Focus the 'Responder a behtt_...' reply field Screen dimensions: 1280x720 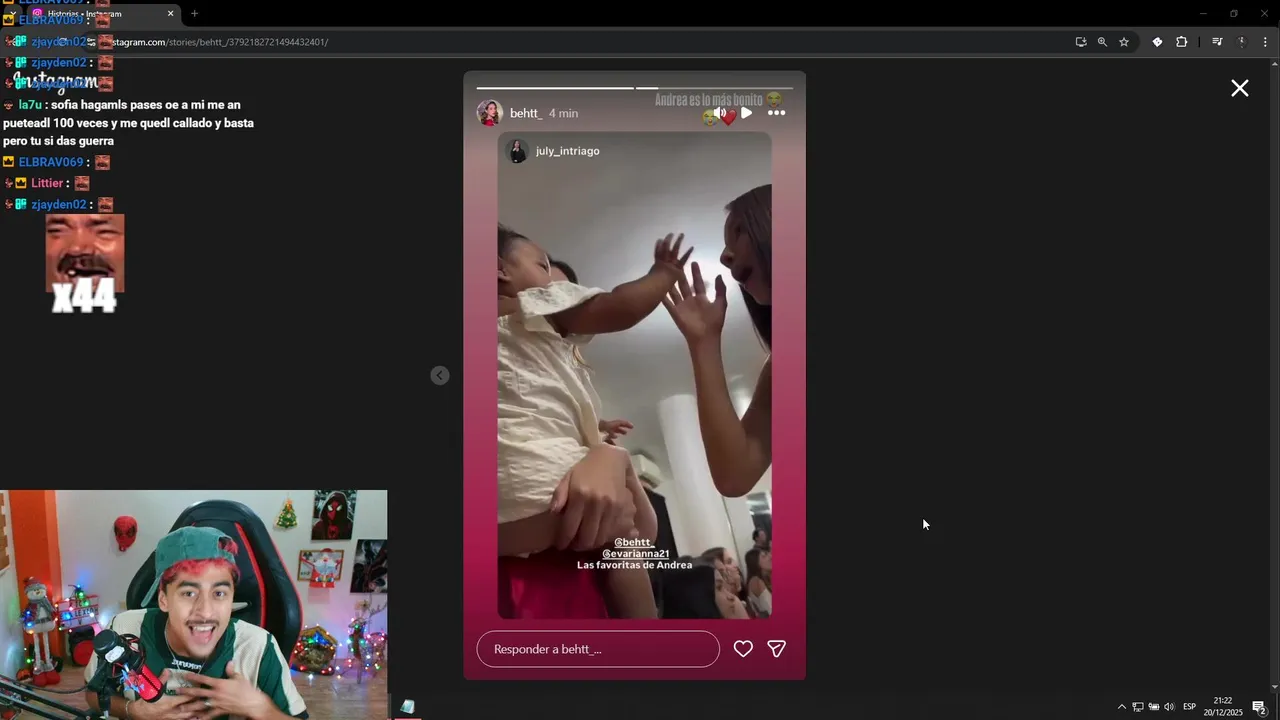pyautogui.click(x=598, y=649)
